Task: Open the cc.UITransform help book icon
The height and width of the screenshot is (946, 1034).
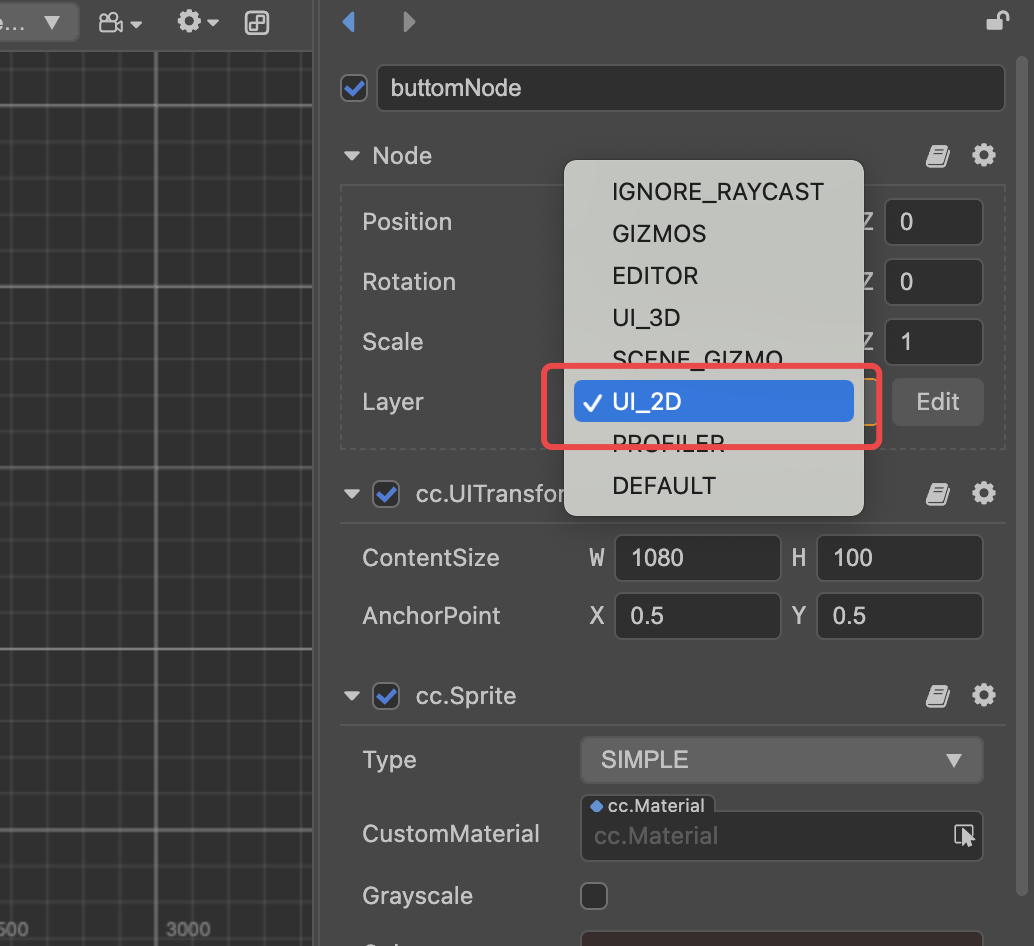Action: (937, 494)
